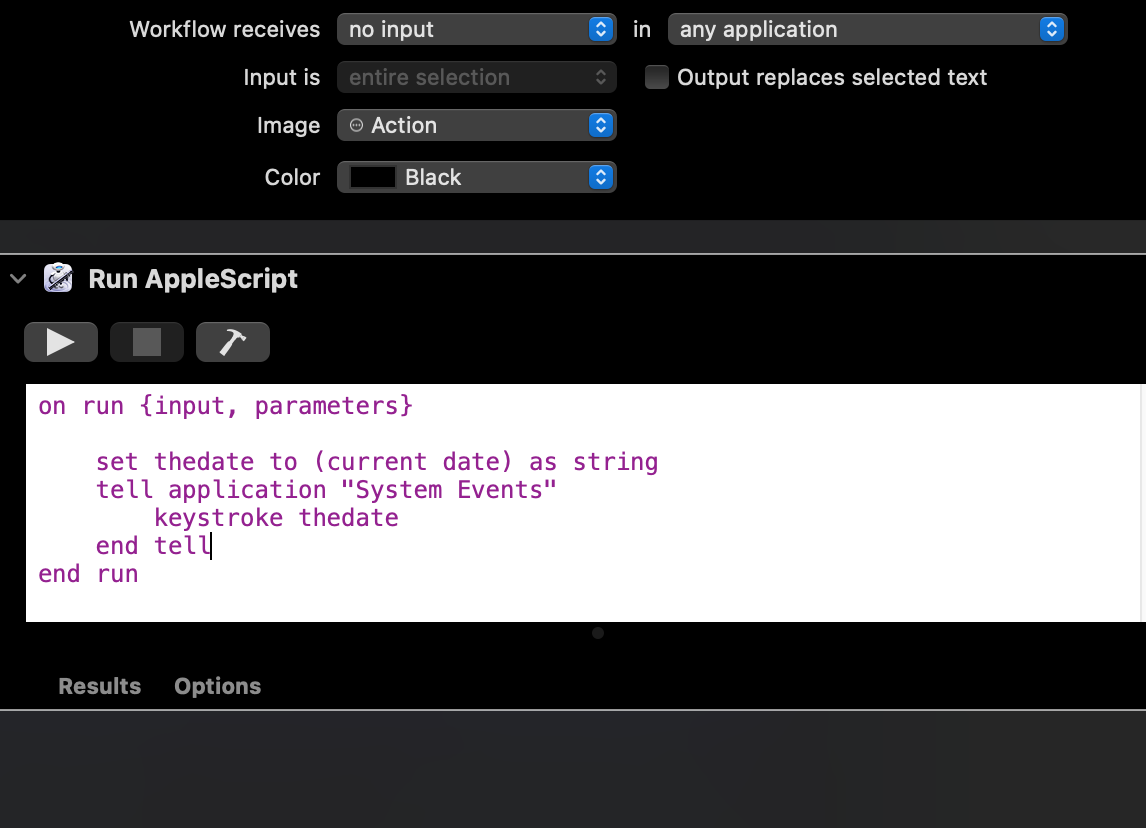
Task: Click in the AppleScript code editor area
Action: pyautogui.click(x=585, y=503)
